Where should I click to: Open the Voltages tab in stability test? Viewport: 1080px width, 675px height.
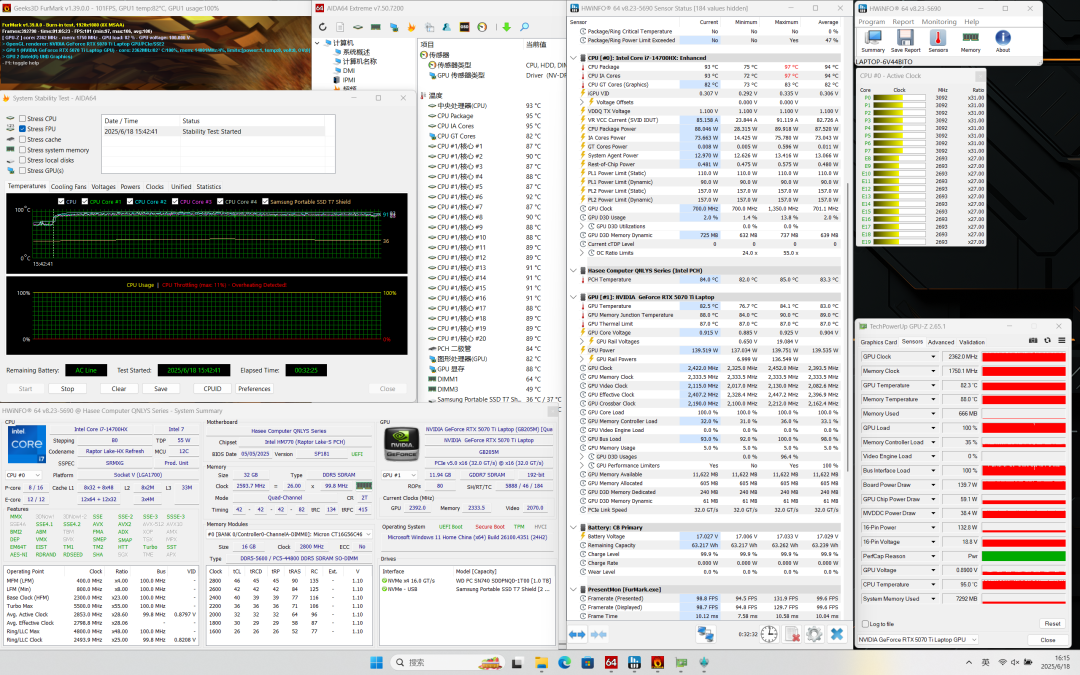(x=103, y=187)
